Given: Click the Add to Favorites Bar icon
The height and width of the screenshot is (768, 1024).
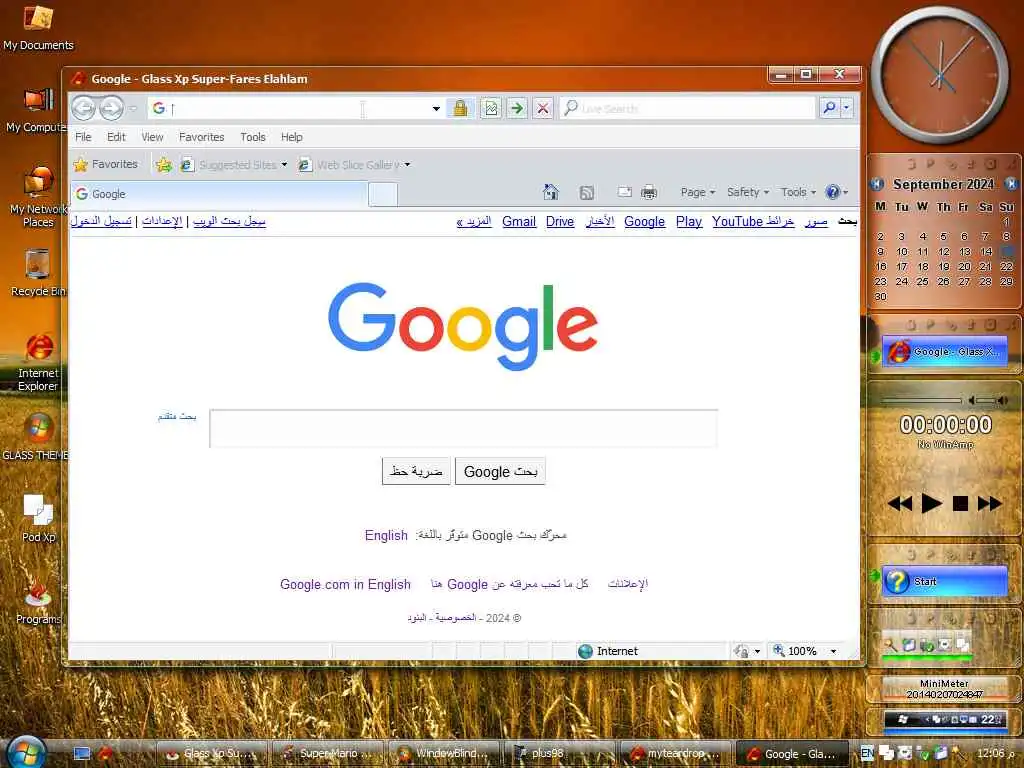Looking at the screenshot, I should click(164, 165).
